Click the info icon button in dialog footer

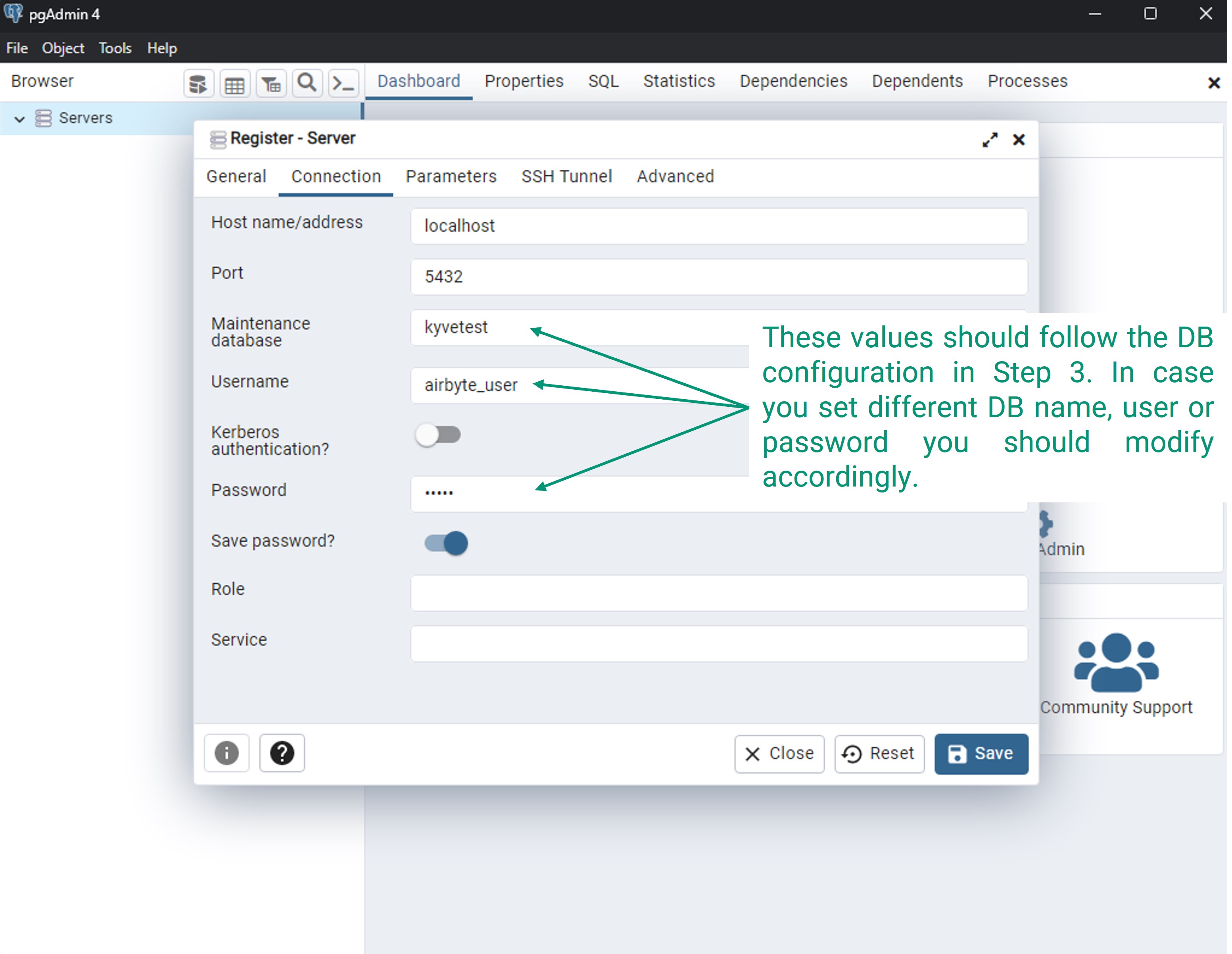(x=227, y=753)
